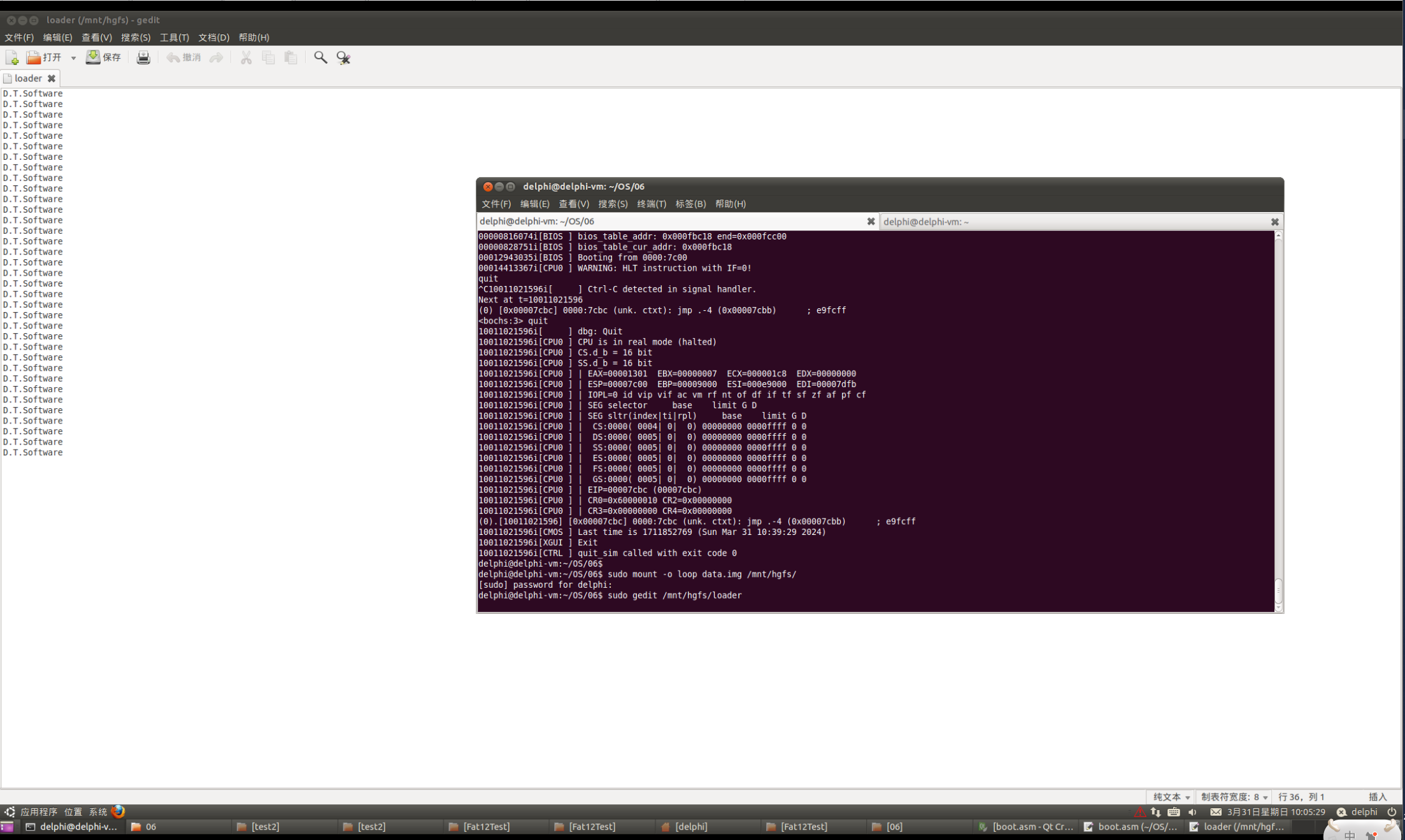The width and height of the screenshot is (1405, 840).
Task: Expand the Open recent files dropdown arrow
Action: 73,58
